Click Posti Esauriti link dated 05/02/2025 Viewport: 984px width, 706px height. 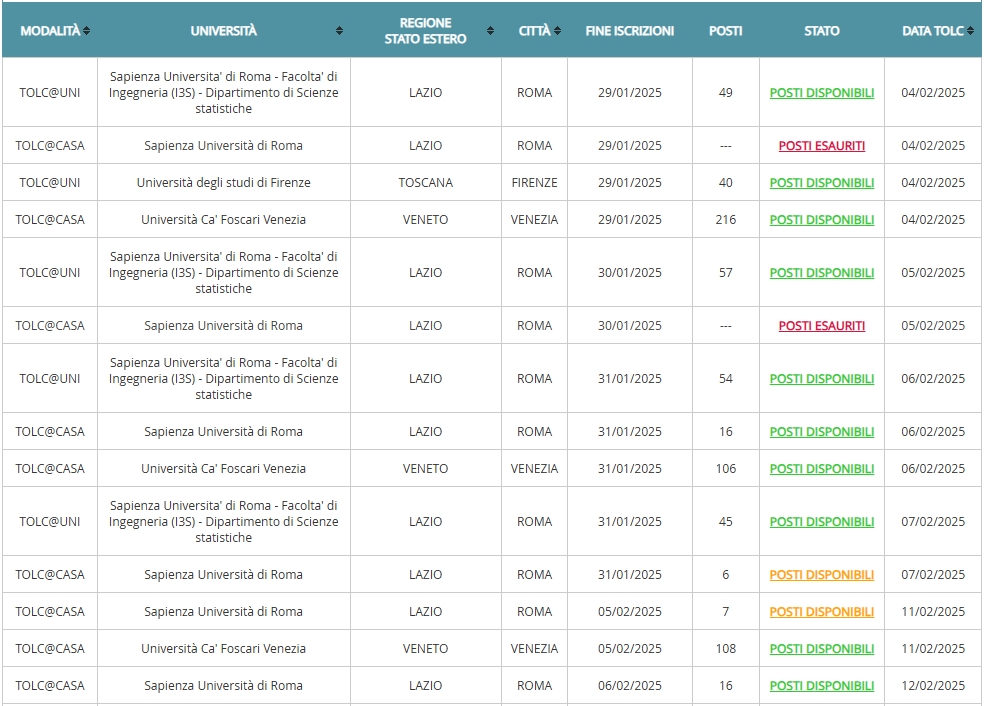pyautogui.click(x=821, y=326)
